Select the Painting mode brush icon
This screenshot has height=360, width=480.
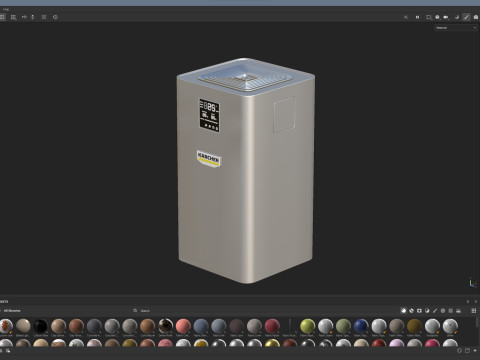(x=466, y=17)
